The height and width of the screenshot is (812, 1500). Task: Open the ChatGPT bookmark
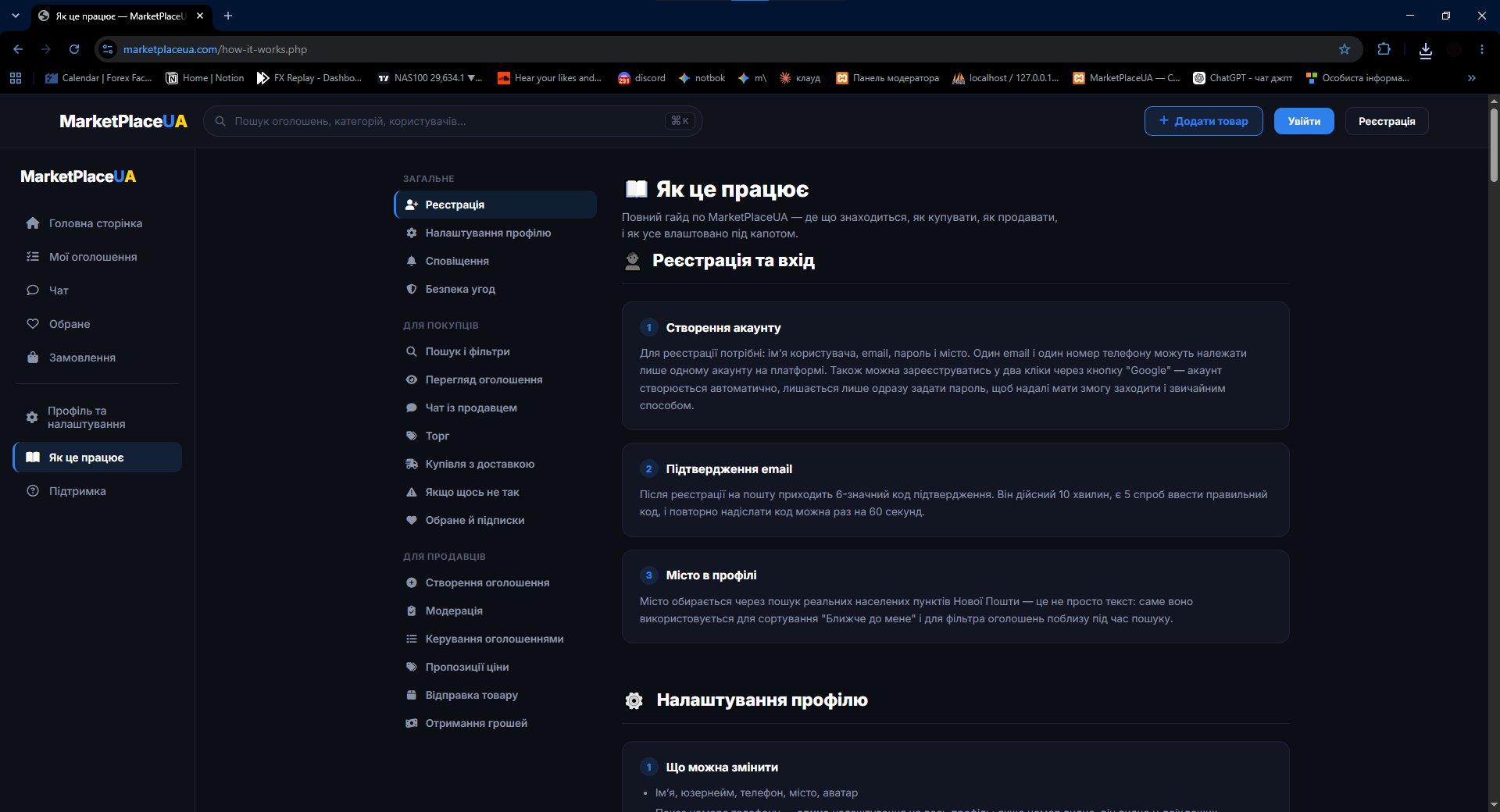[x=1242, y=78]
